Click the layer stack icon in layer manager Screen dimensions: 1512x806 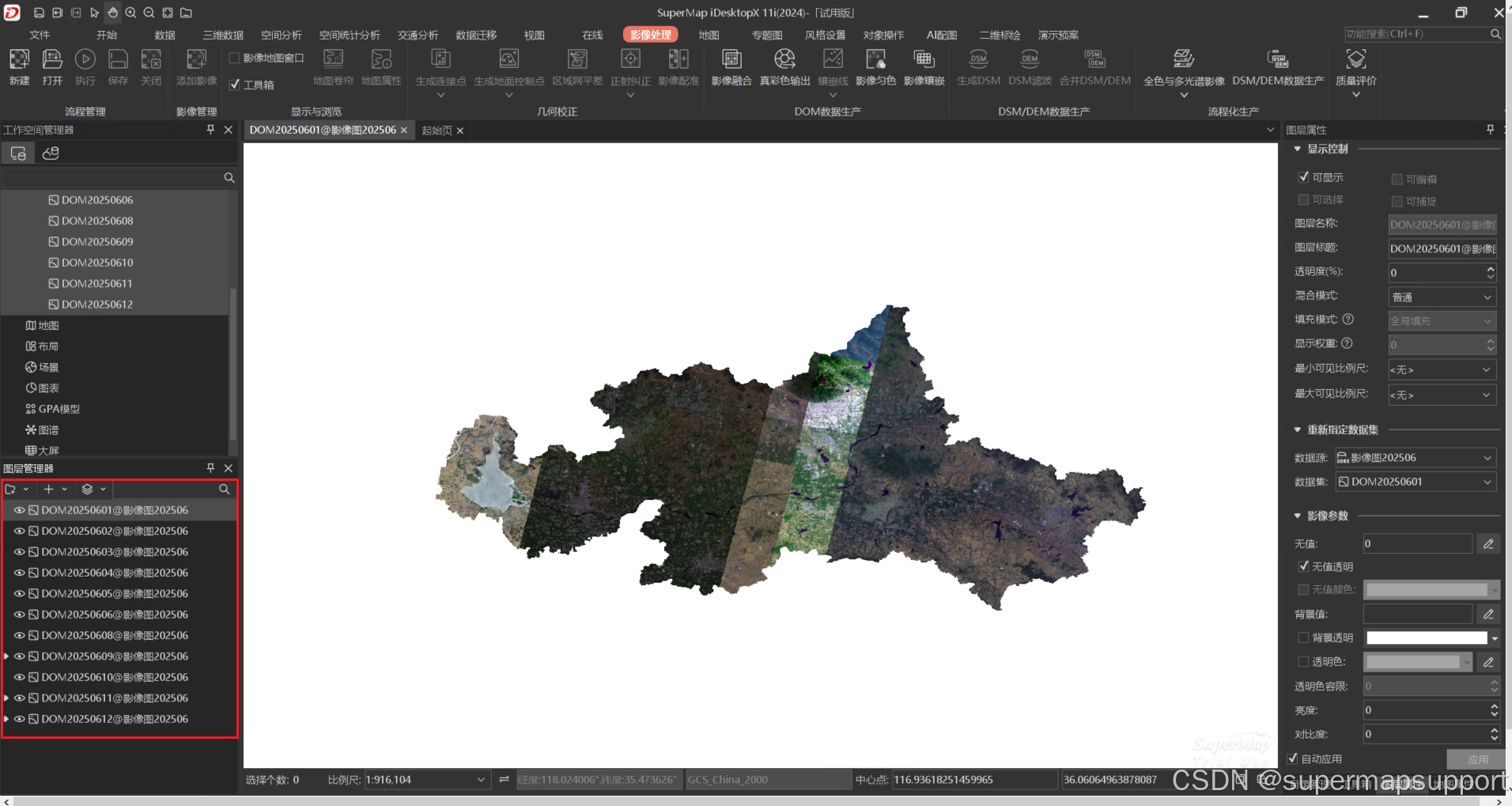click(x=88, y=490)
